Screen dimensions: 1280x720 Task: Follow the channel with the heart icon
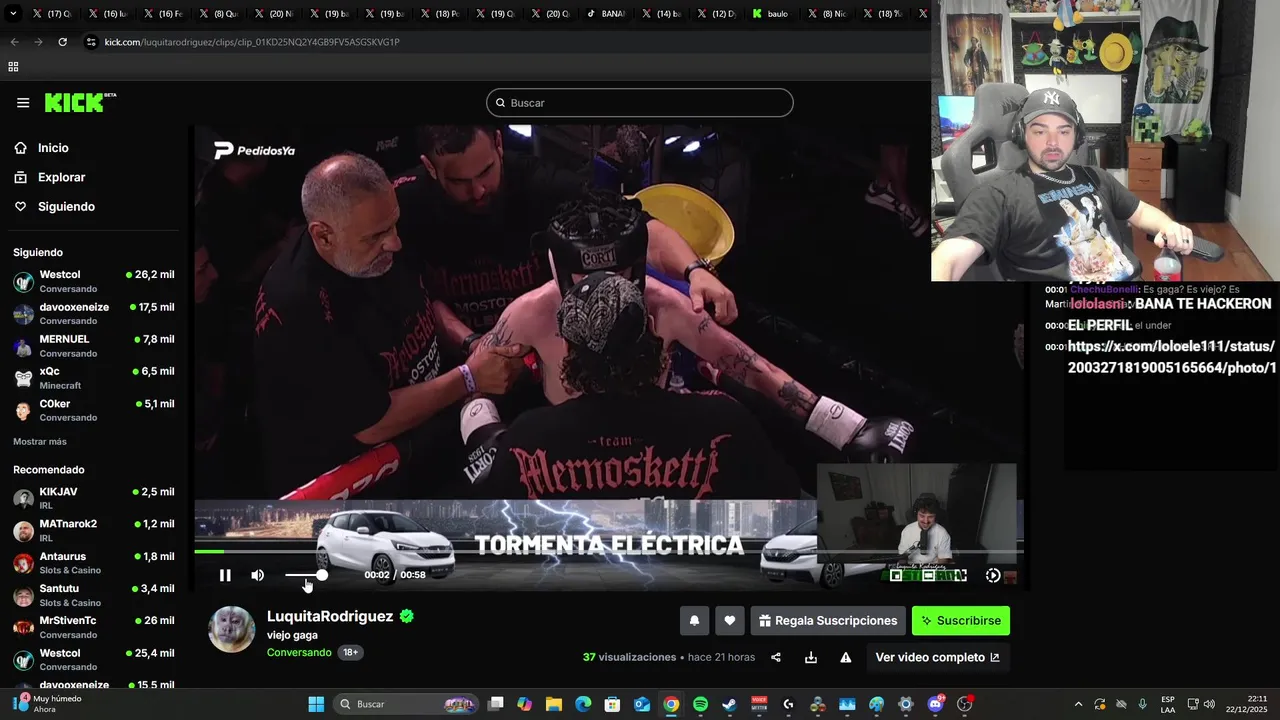(730, 621)
